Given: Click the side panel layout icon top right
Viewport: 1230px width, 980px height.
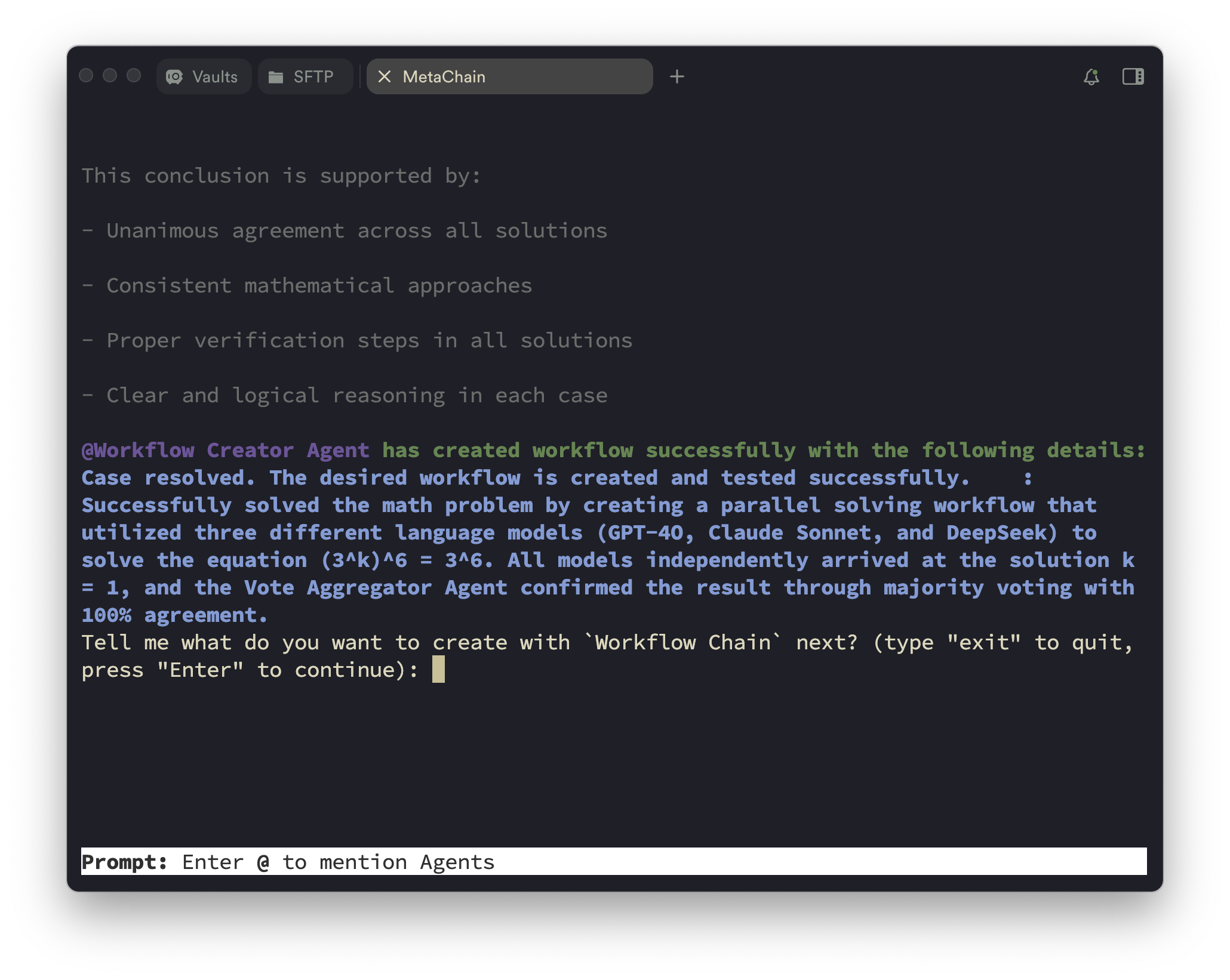Looking at the screenshot, I should coord(1132,76).
